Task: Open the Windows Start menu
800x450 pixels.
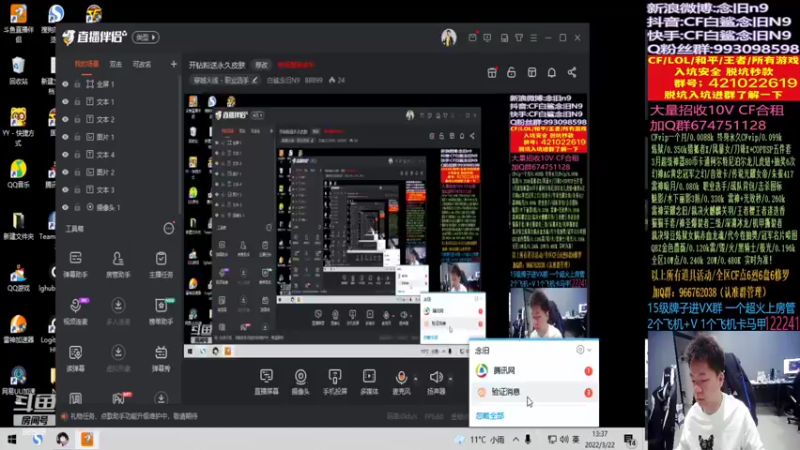Action: point(12,439)
